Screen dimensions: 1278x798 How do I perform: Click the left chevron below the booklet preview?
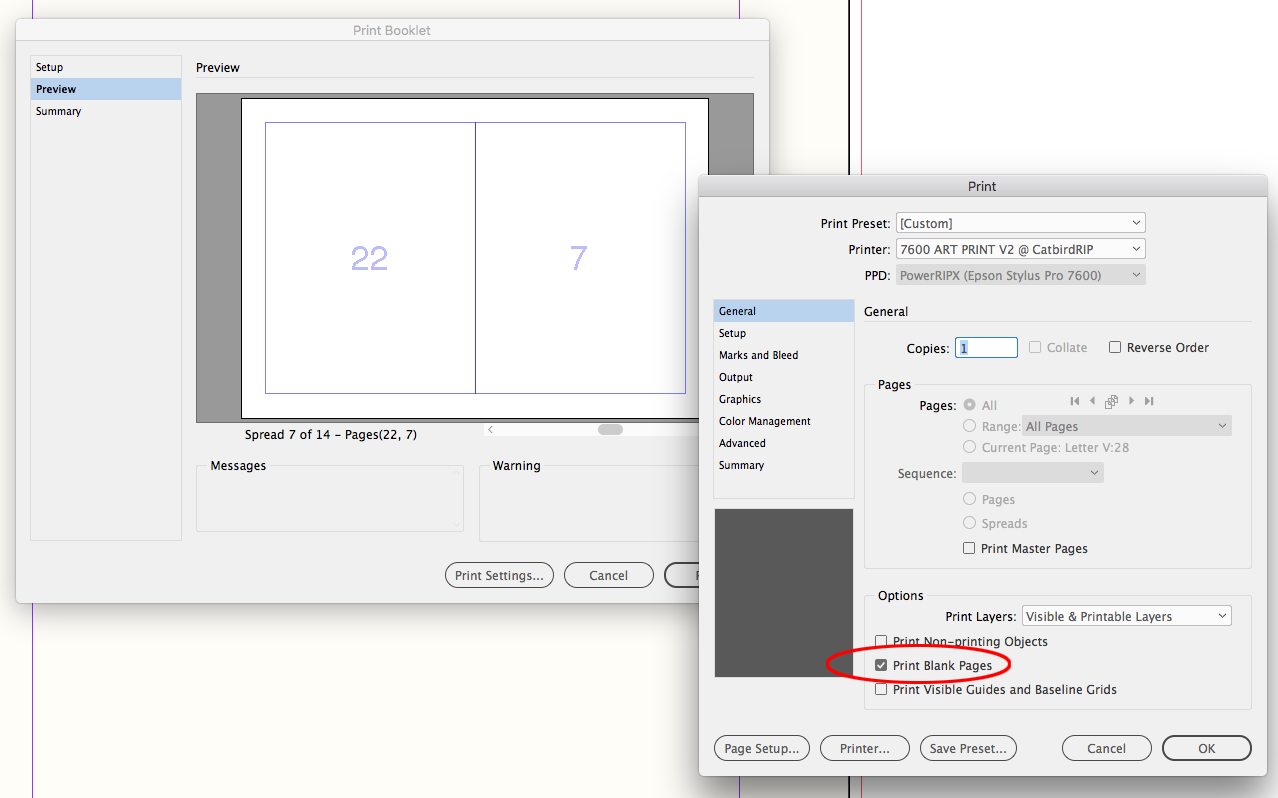(490, 428)
